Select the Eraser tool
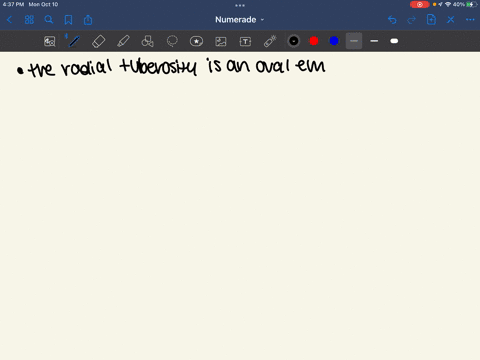The width and height of the screenshot is (480, 360). click(x=98, y=41)
